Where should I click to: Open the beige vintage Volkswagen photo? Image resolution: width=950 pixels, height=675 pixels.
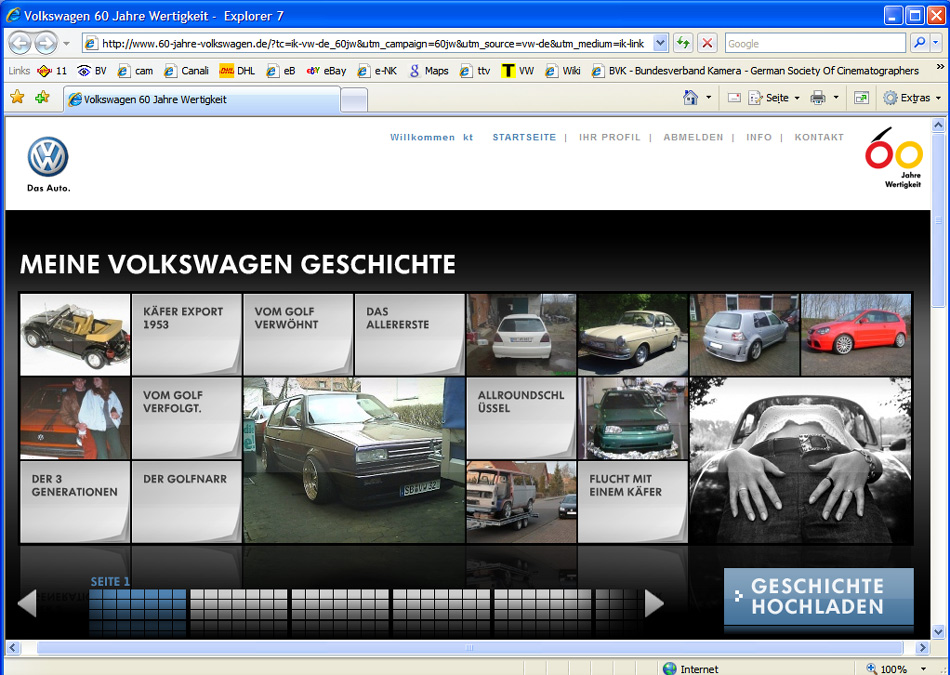tap(633, 334)
